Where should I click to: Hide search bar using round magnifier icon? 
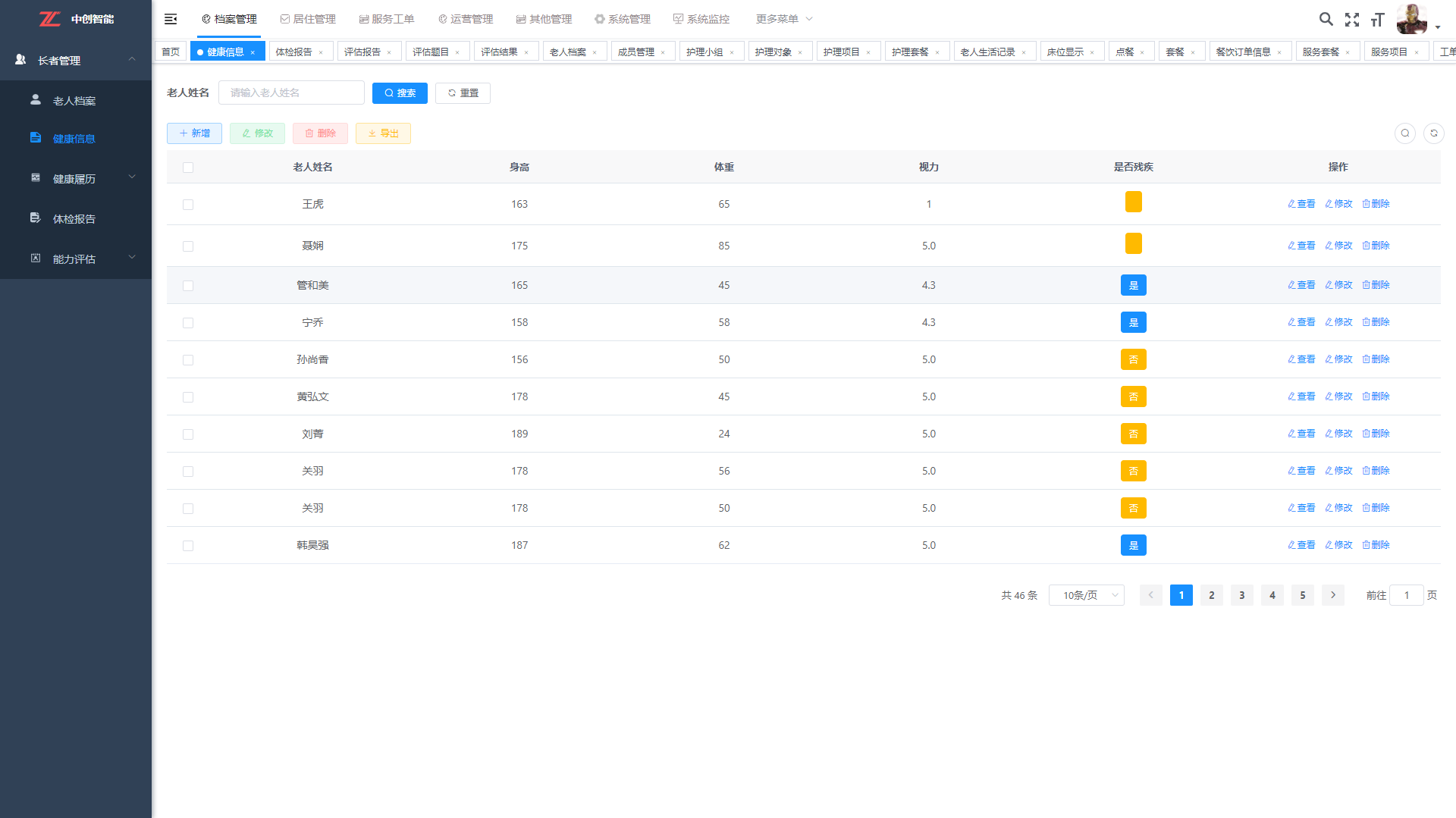1404,133
